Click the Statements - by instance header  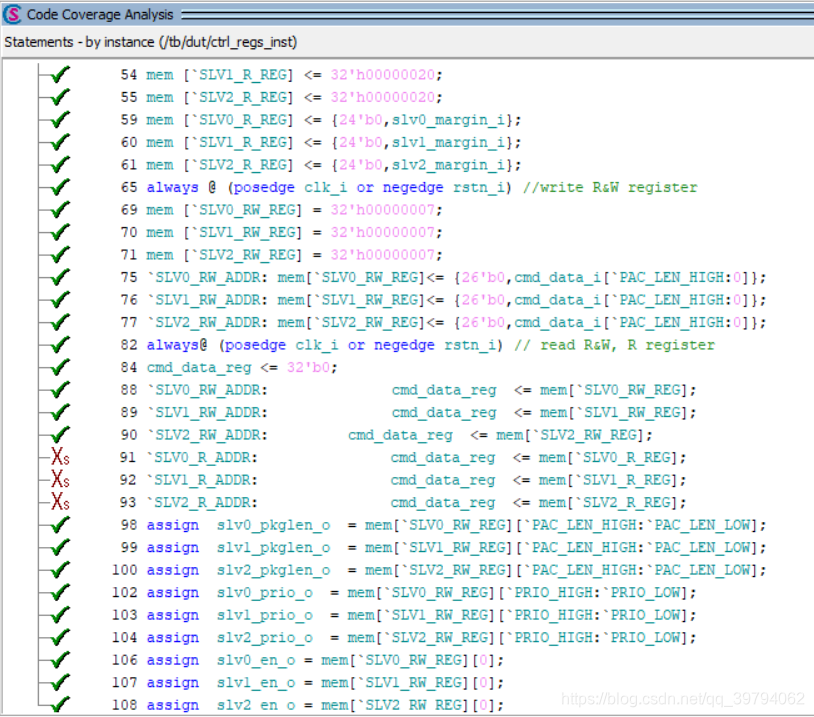click(151, 42)
